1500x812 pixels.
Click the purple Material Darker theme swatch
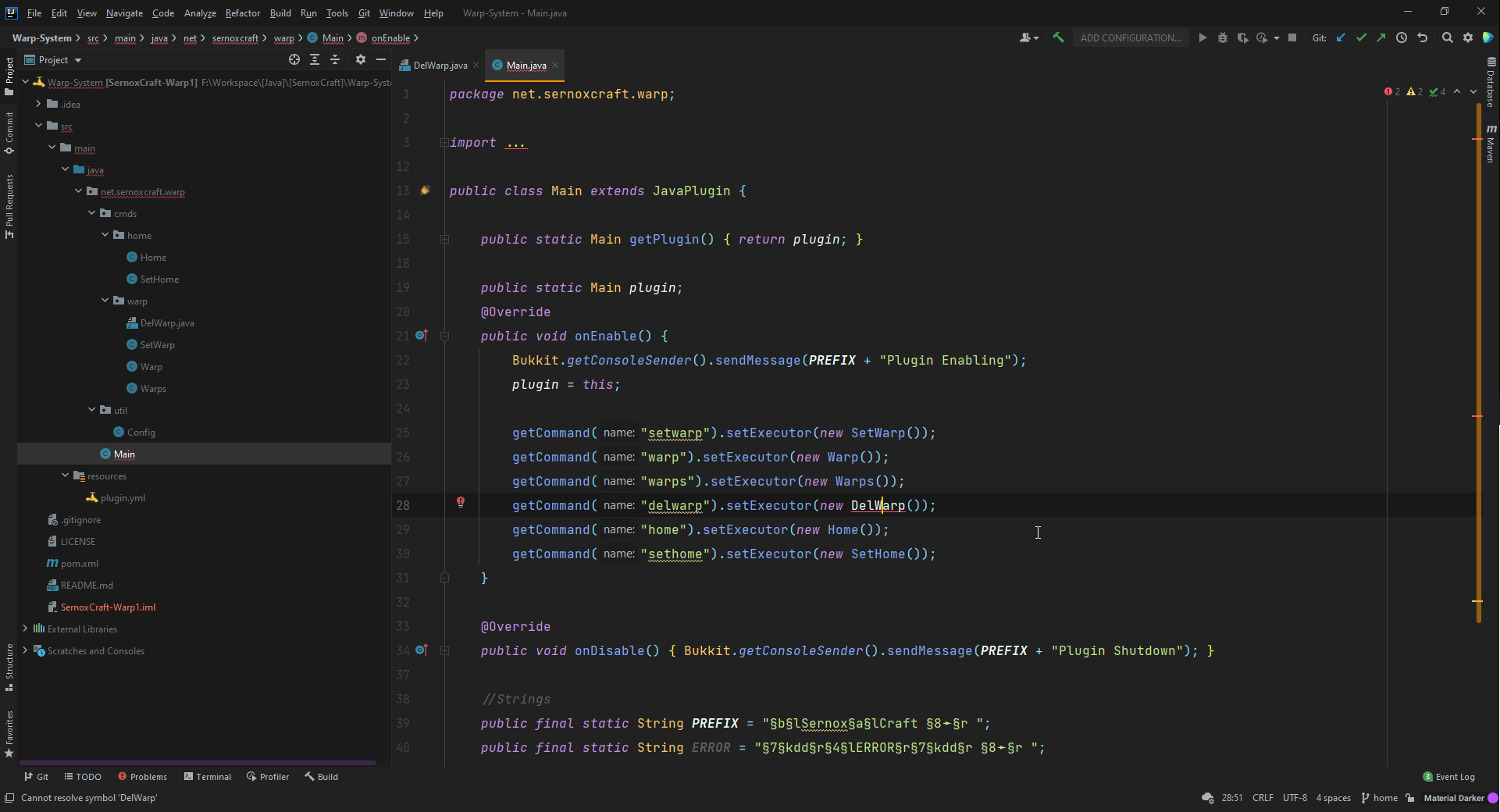(1492, 798)
